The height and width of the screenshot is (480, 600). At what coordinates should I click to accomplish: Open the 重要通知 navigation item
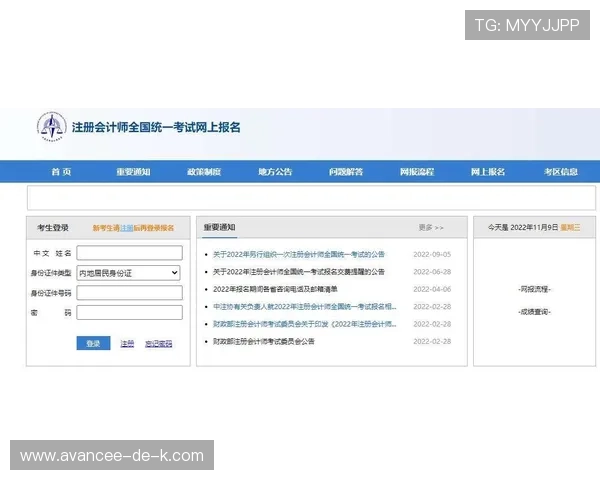(133, 172)
